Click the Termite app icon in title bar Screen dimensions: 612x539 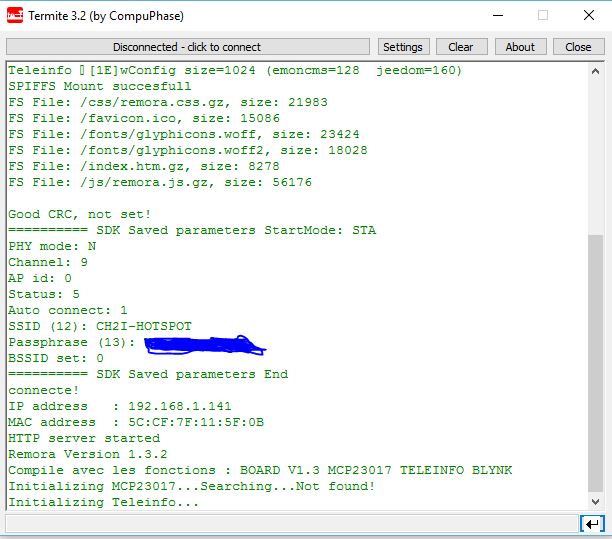15,16
